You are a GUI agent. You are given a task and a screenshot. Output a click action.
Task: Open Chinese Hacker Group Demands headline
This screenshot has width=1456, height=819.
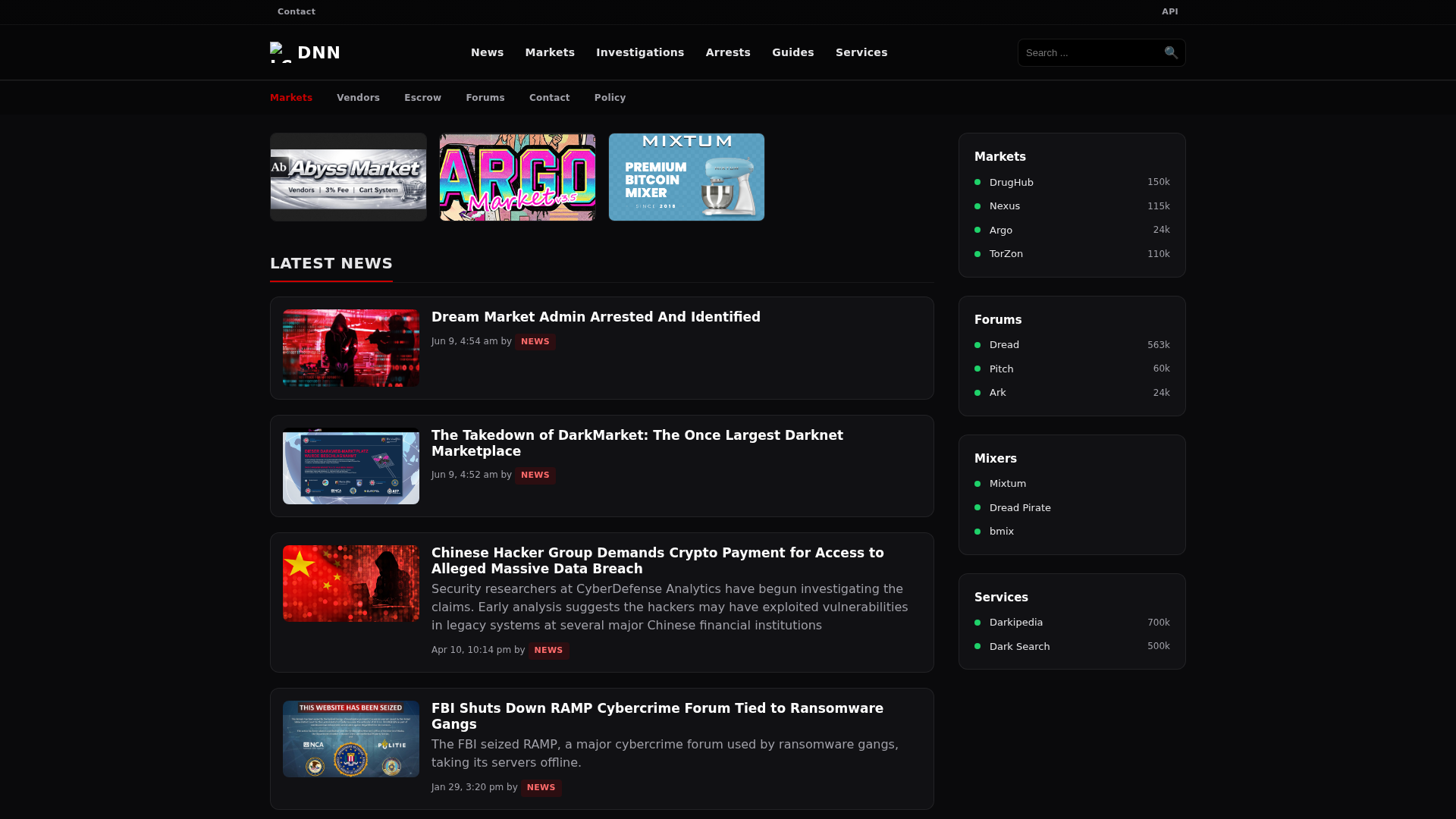[x=657, y=560]
